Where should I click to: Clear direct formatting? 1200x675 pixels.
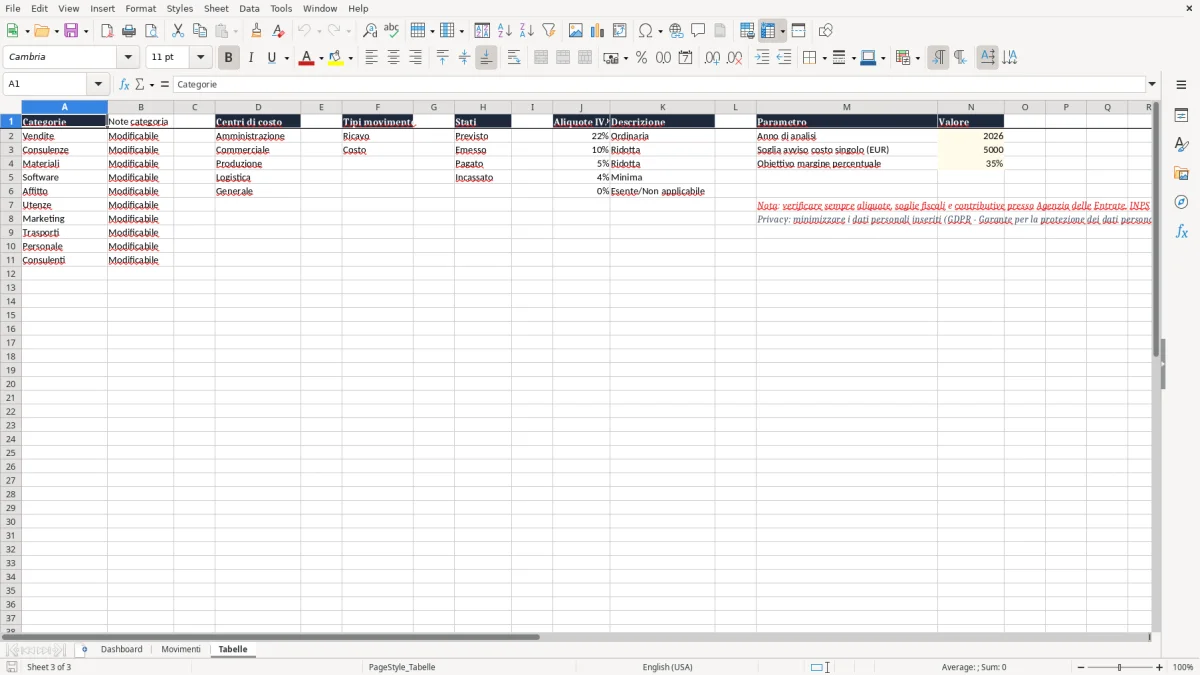click(x=278, y=31)
